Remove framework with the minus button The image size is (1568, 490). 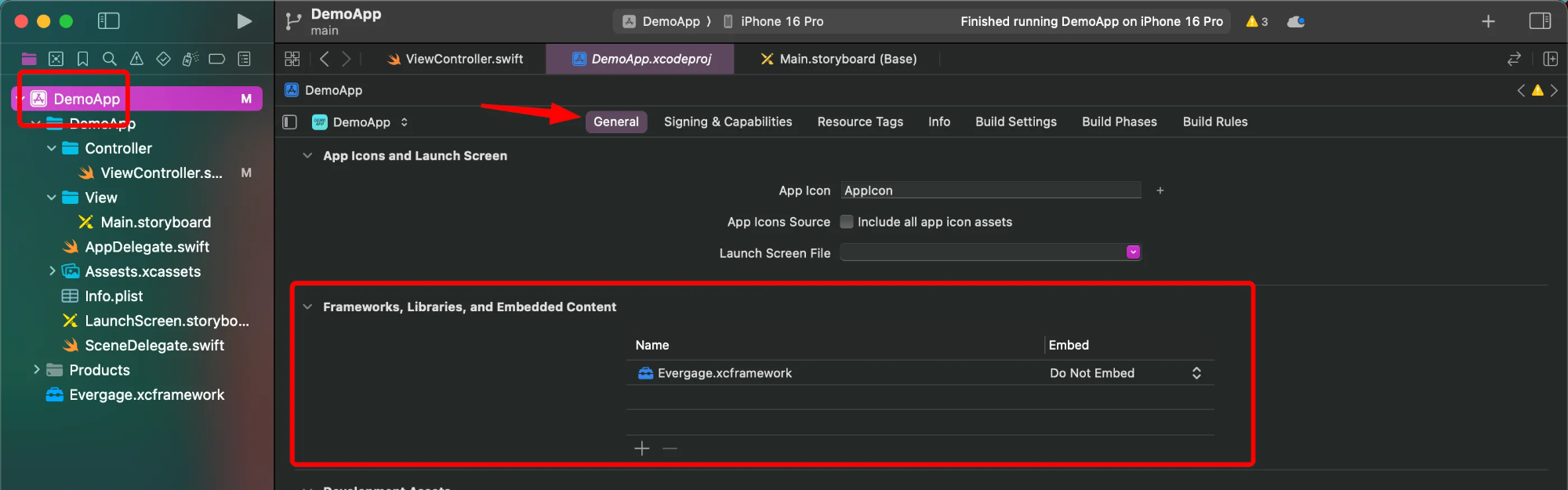coord(670,448)
